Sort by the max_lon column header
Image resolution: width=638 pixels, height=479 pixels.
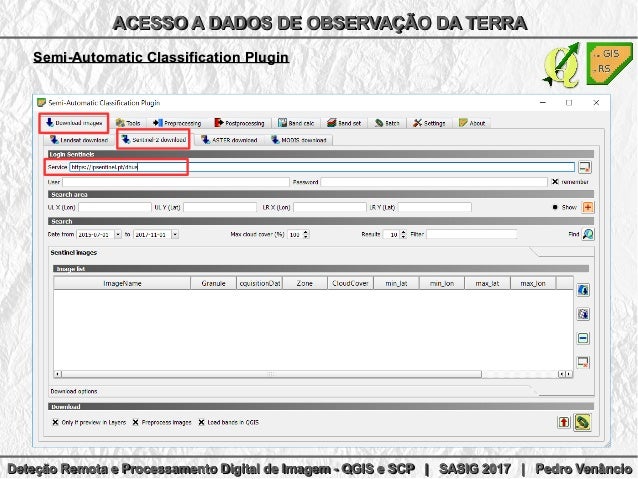click(x=533, y=283)
